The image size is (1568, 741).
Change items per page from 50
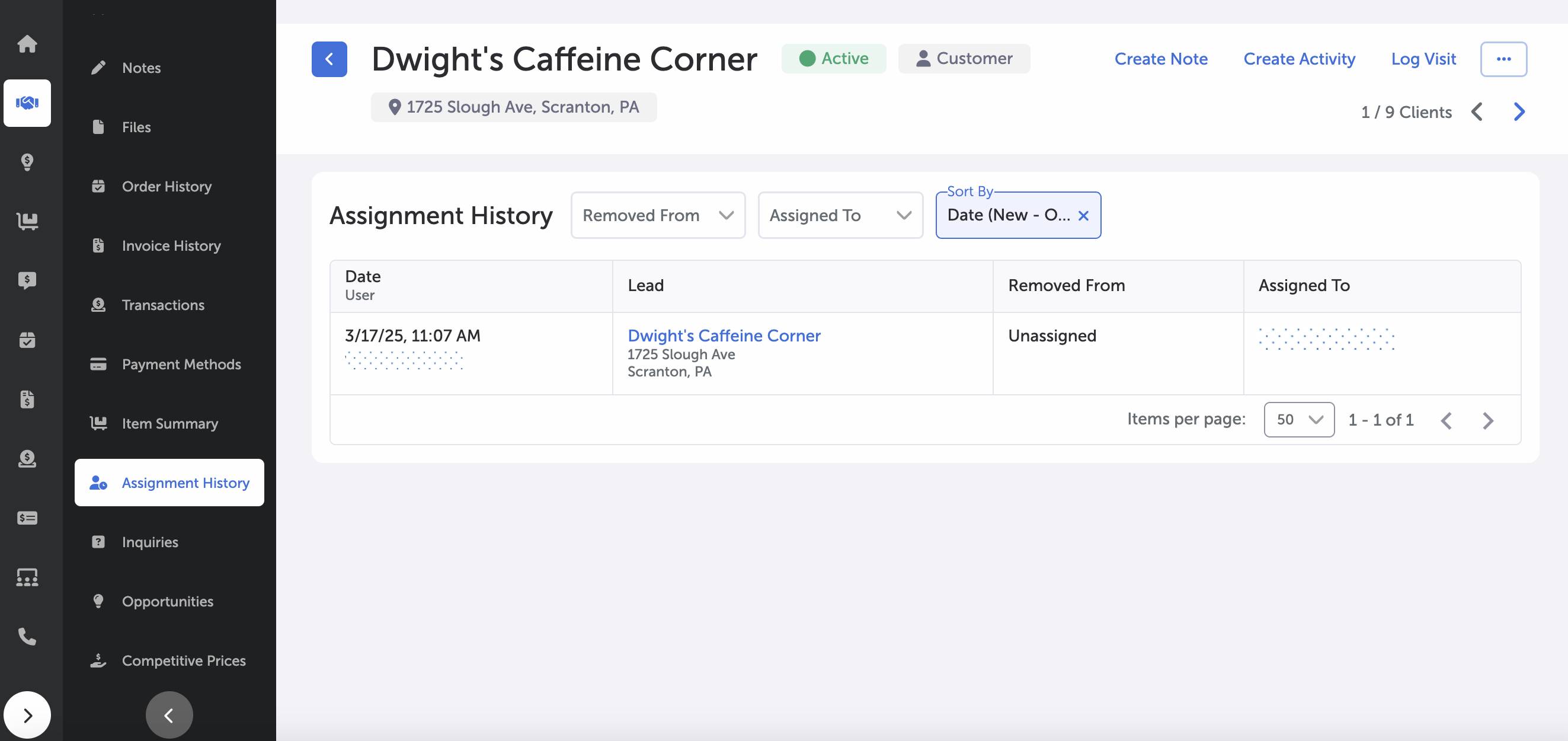coord(1298,420)
